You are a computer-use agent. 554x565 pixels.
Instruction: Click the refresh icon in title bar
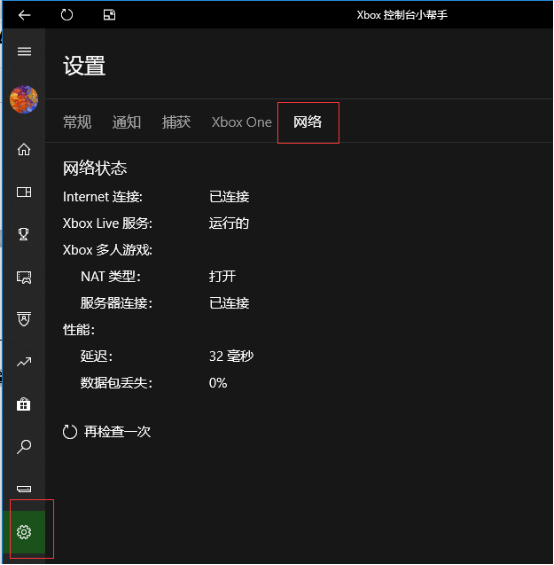67,15
